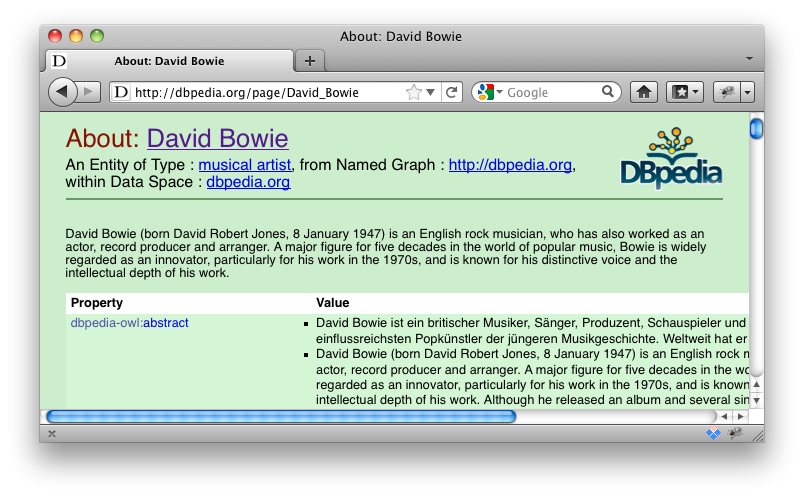Open the David Bowie heading link
This screenshot has width=804, height=497.
[x=218, y=138]
